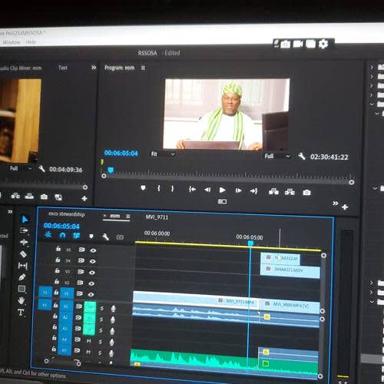
Task: Open asm sequence tab menu in timeline
Action: tap(128, 216)
